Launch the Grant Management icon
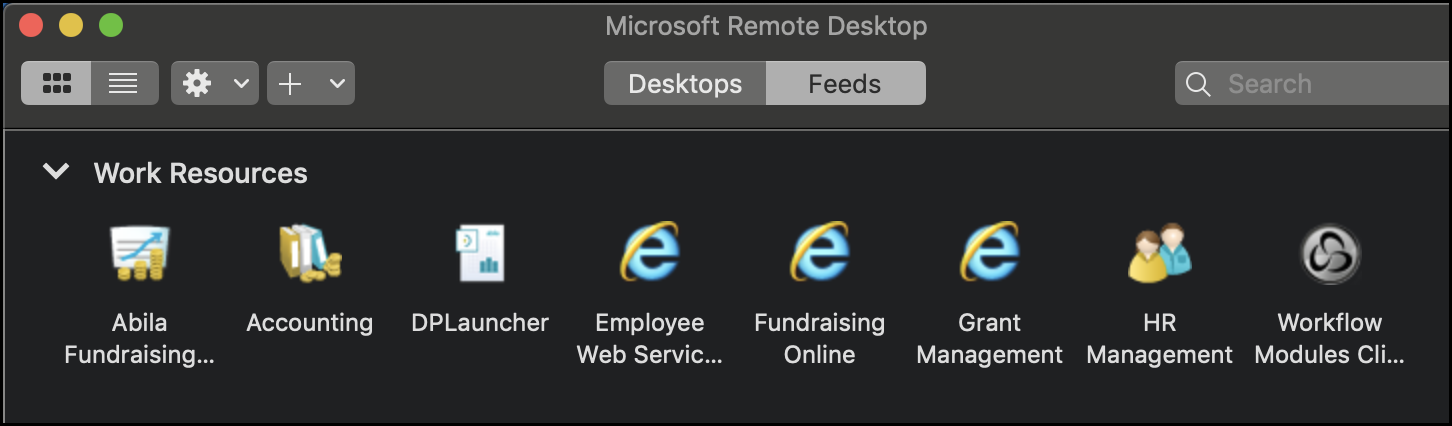The image size is (1452, 426). point(990,252)
